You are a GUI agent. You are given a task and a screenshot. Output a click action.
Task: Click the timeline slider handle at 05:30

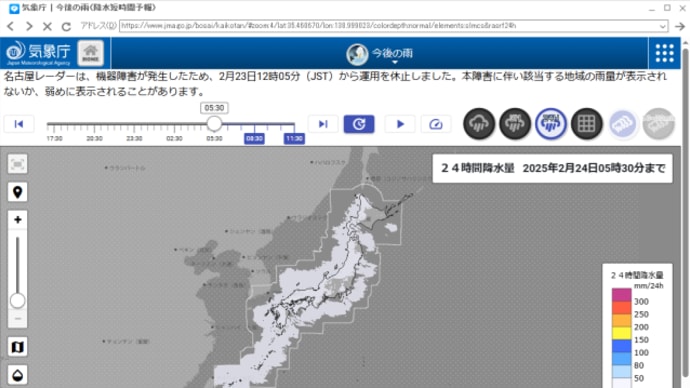(x=214, y=124)
